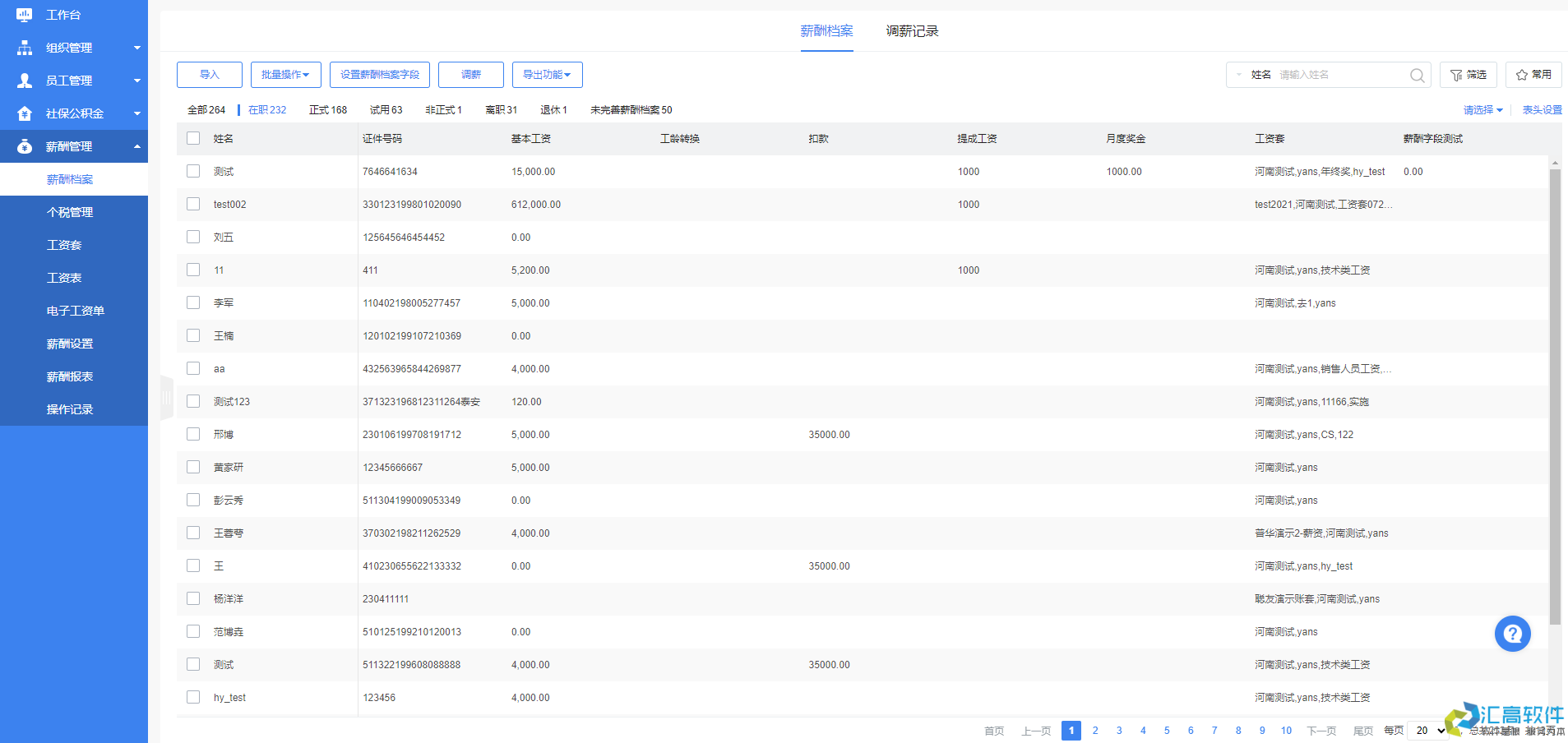
Task: Click the social security fund house icon
Action: click(x=25, y=113)
